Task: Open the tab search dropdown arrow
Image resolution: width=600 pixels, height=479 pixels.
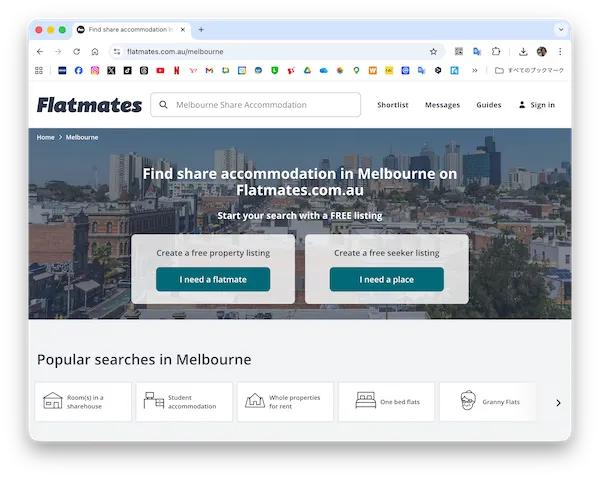Action: coord(560,30)
